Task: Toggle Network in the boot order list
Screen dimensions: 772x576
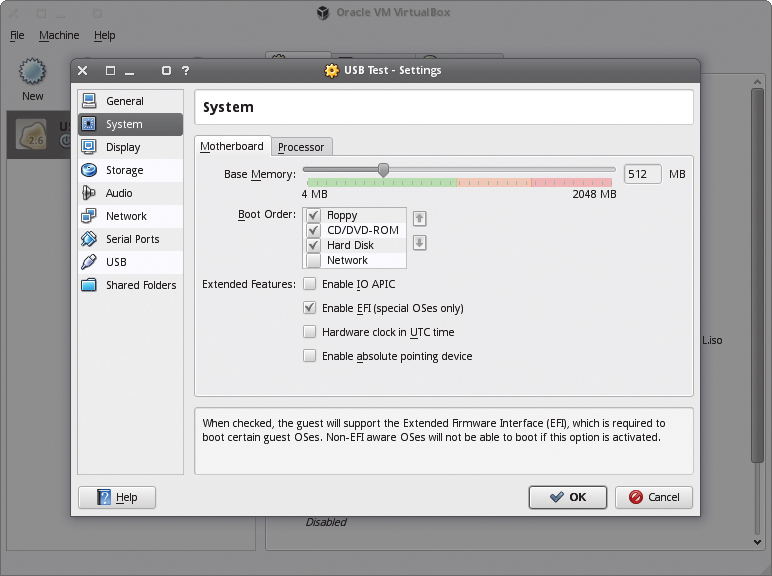Action: (x=314, y=260)
